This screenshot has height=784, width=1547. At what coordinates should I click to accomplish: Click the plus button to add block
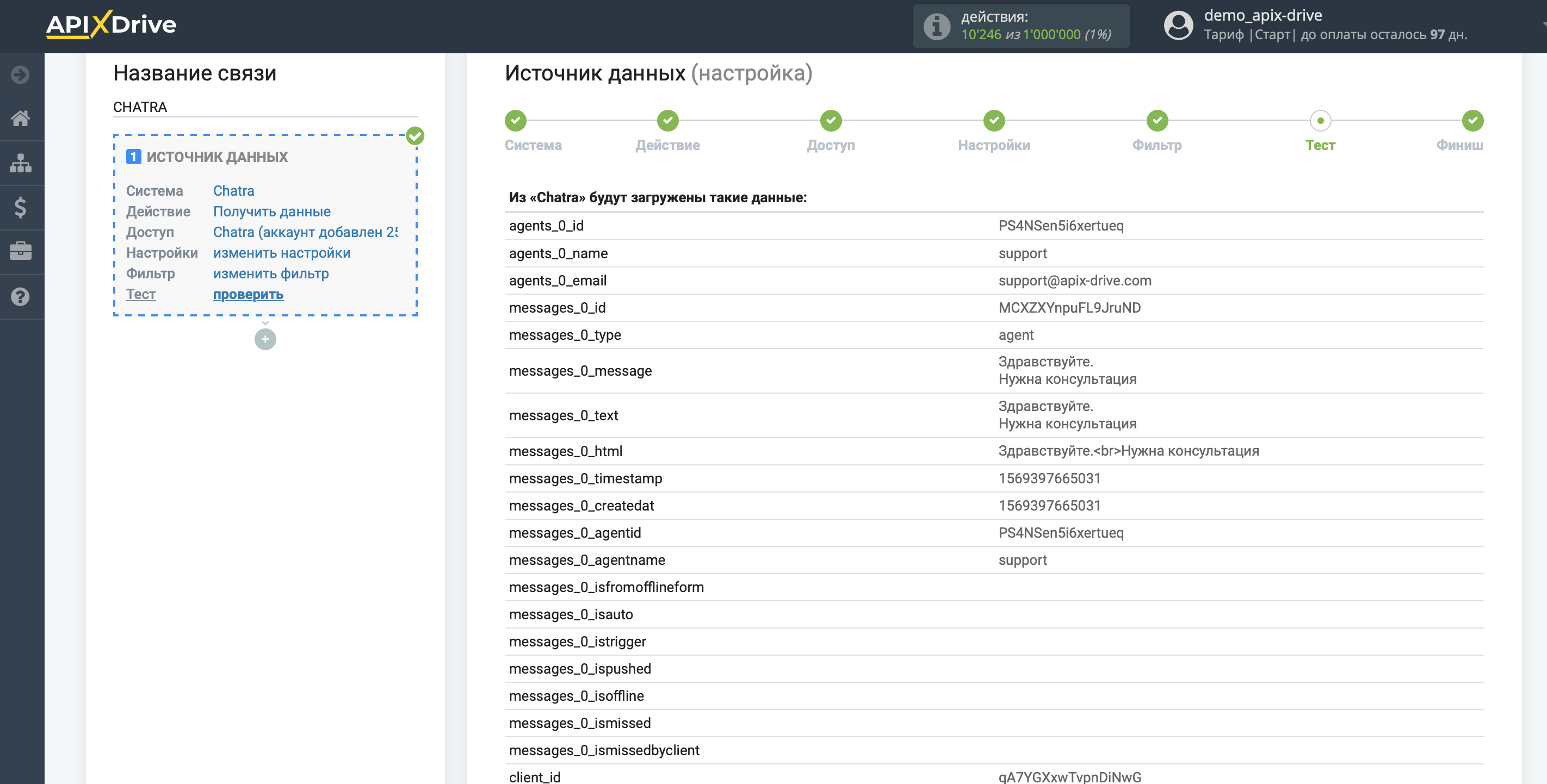(x=265, y=340)
